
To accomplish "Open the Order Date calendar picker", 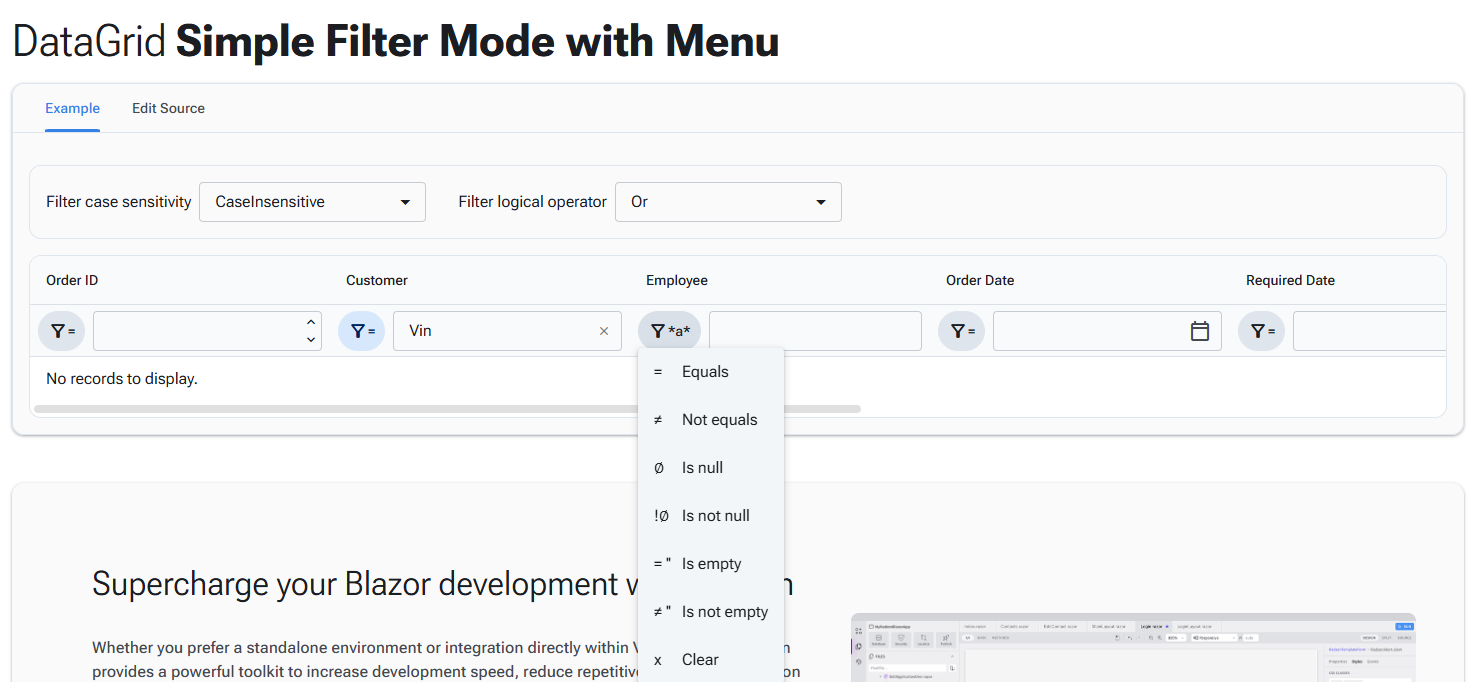I will 1200,331.
